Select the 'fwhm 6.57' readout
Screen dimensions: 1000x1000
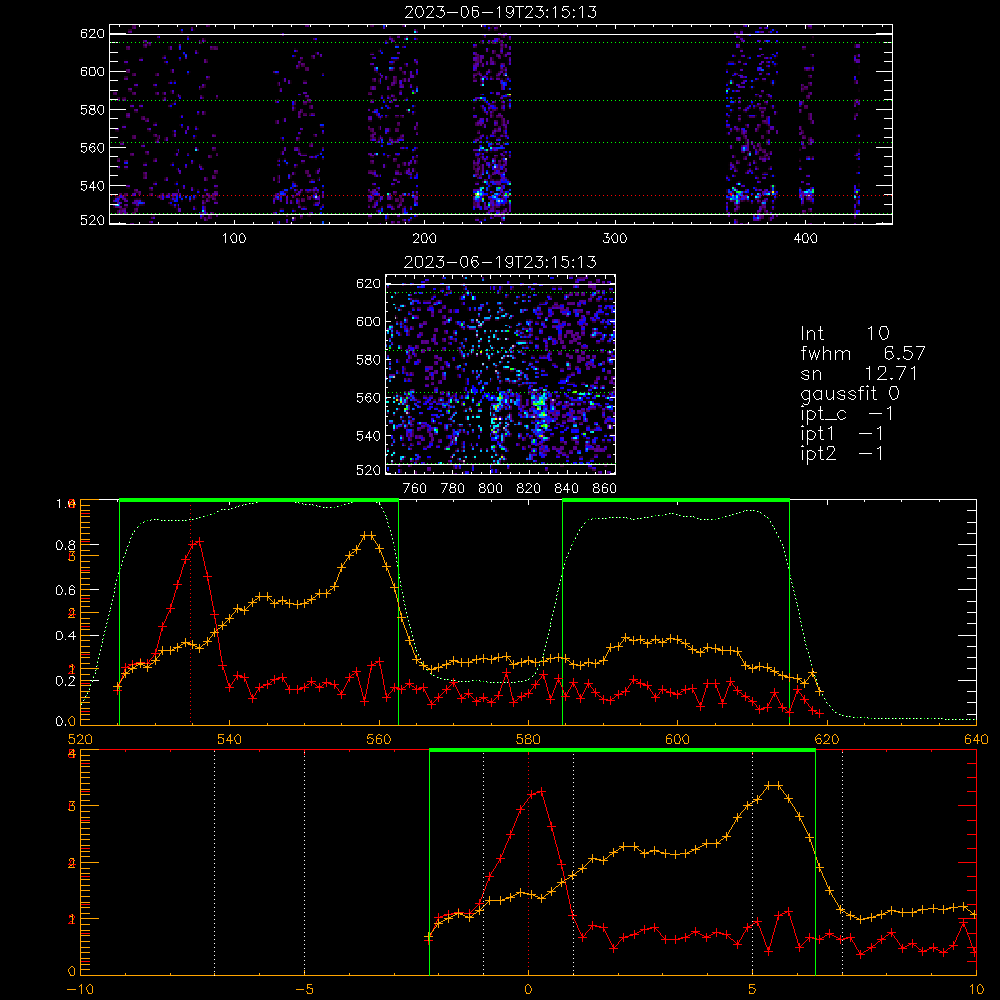(x=863, y=353)
